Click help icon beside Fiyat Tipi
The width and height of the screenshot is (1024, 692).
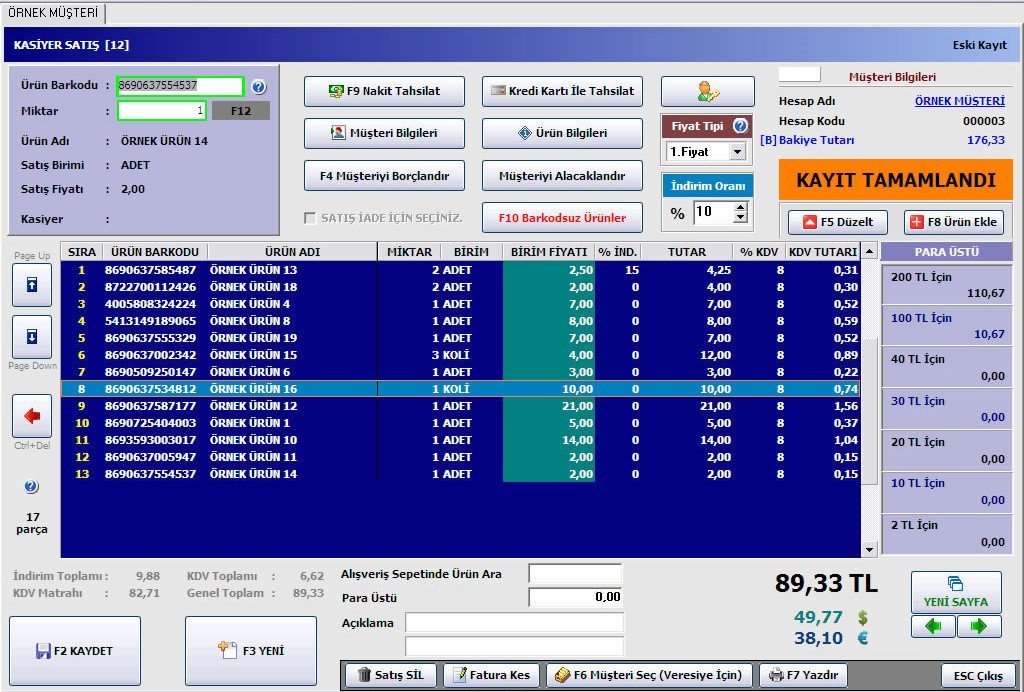point(740,126)
